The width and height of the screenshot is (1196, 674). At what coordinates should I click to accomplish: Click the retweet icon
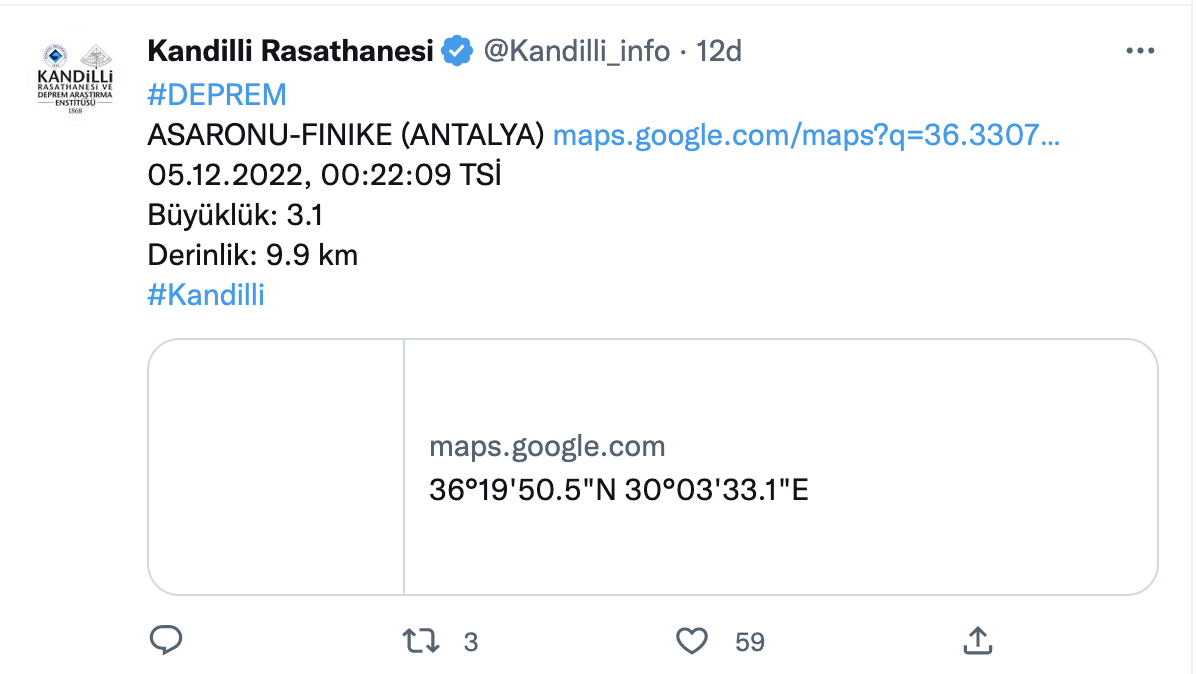click(424, 640)
